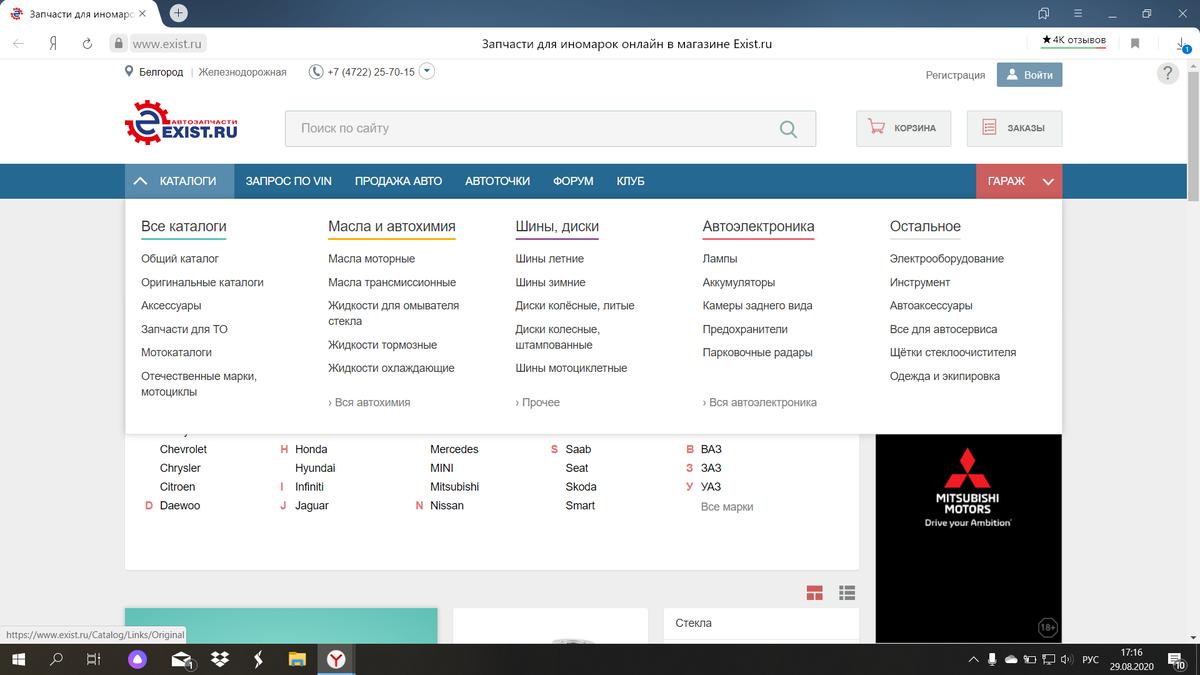This screenshot has width=1200, height=675.
Task: Open Камеры заднего вида link
Action: tap(757, 306)
